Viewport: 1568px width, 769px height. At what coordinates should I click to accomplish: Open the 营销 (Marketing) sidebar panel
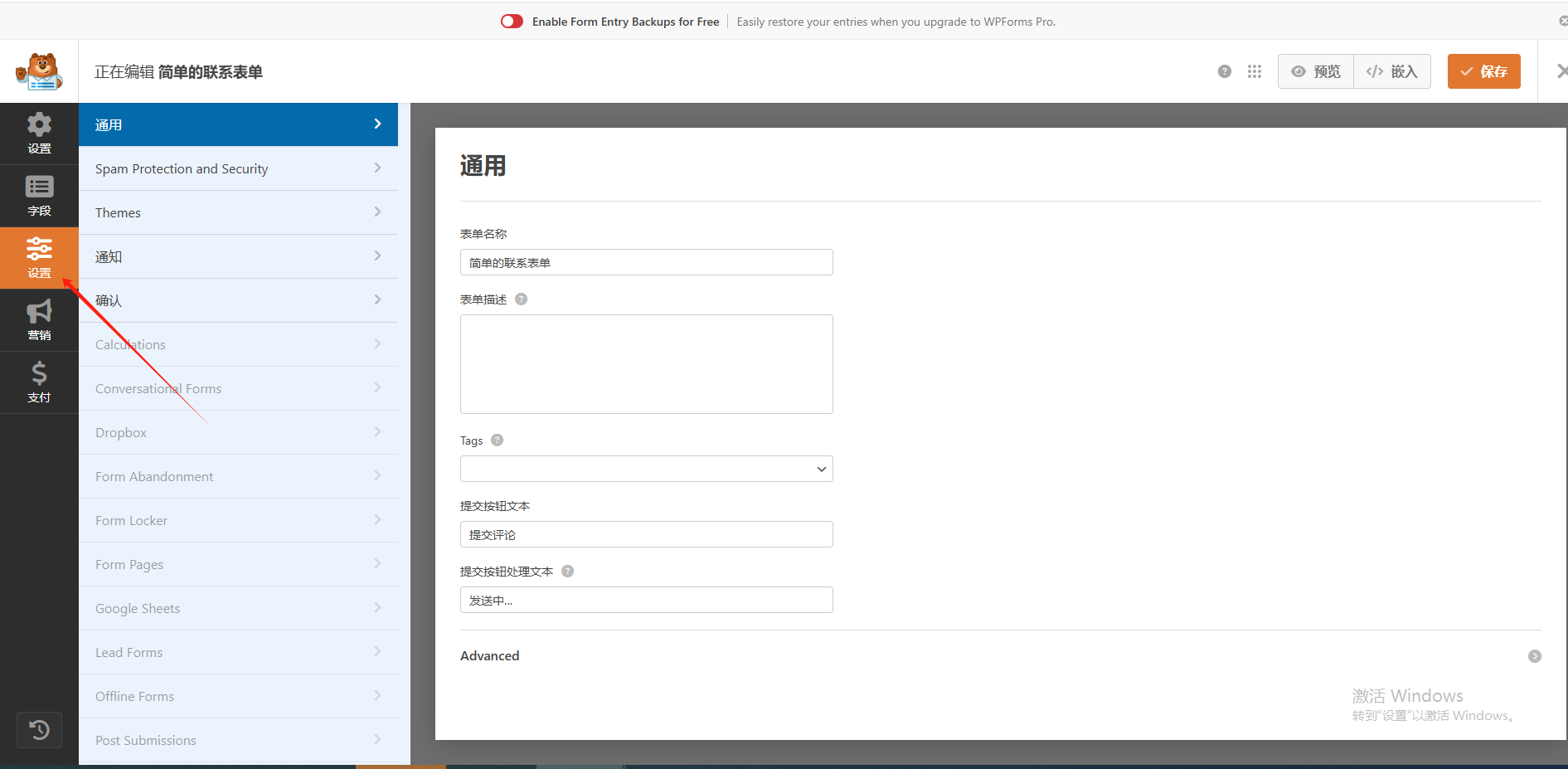tap(39, 320)
